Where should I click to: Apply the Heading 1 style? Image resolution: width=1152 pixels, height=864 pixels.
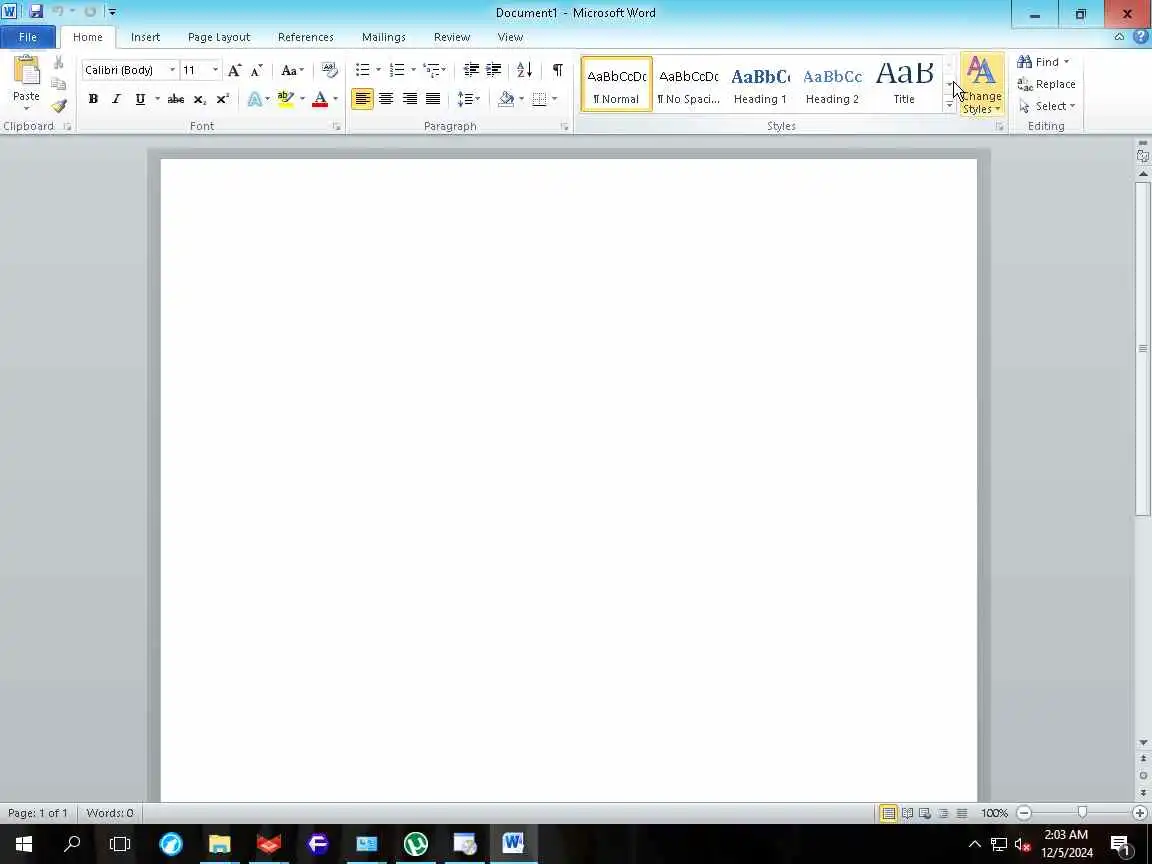760,85
